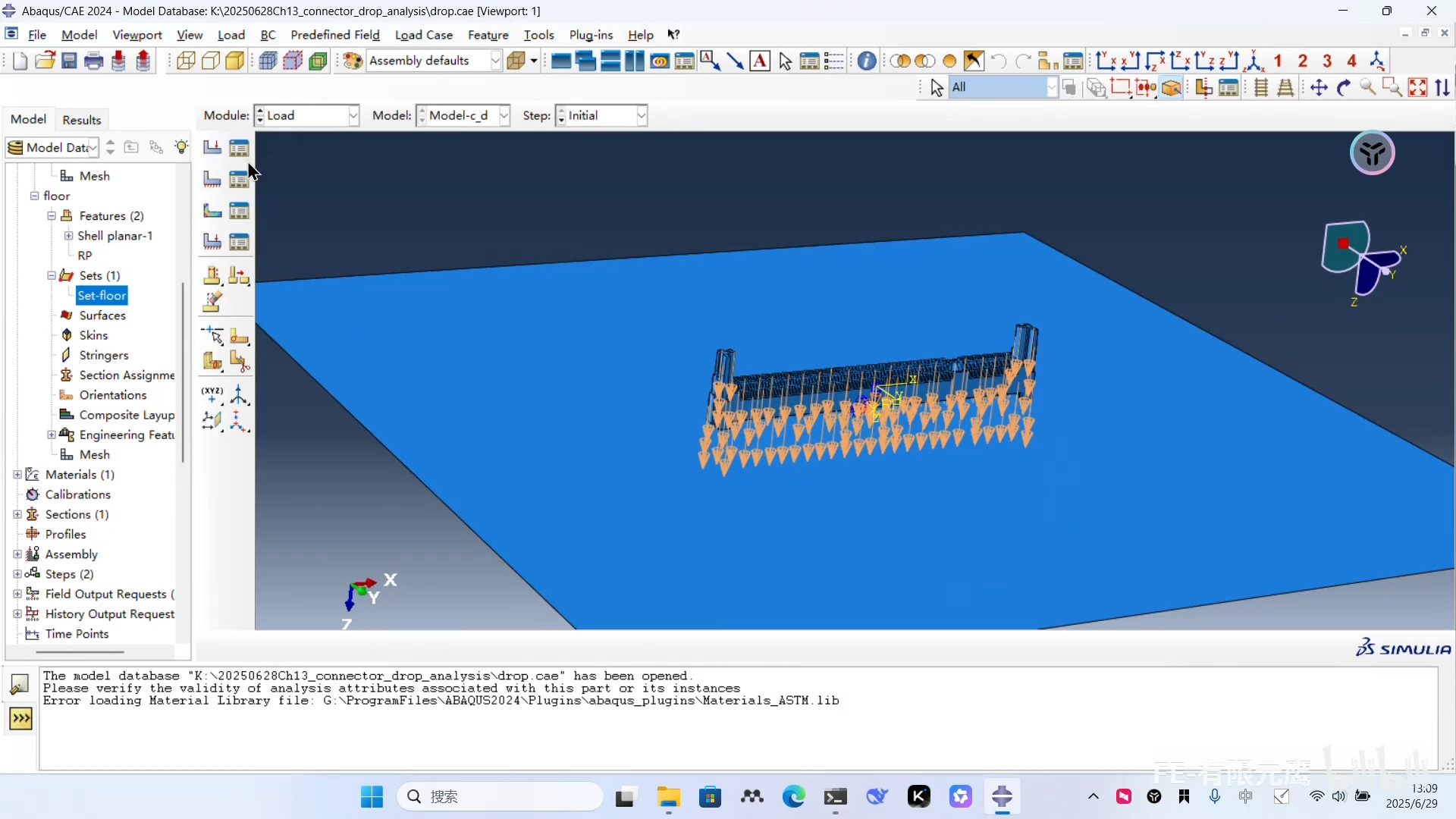Enable the shaded render style

pos(235,61)
